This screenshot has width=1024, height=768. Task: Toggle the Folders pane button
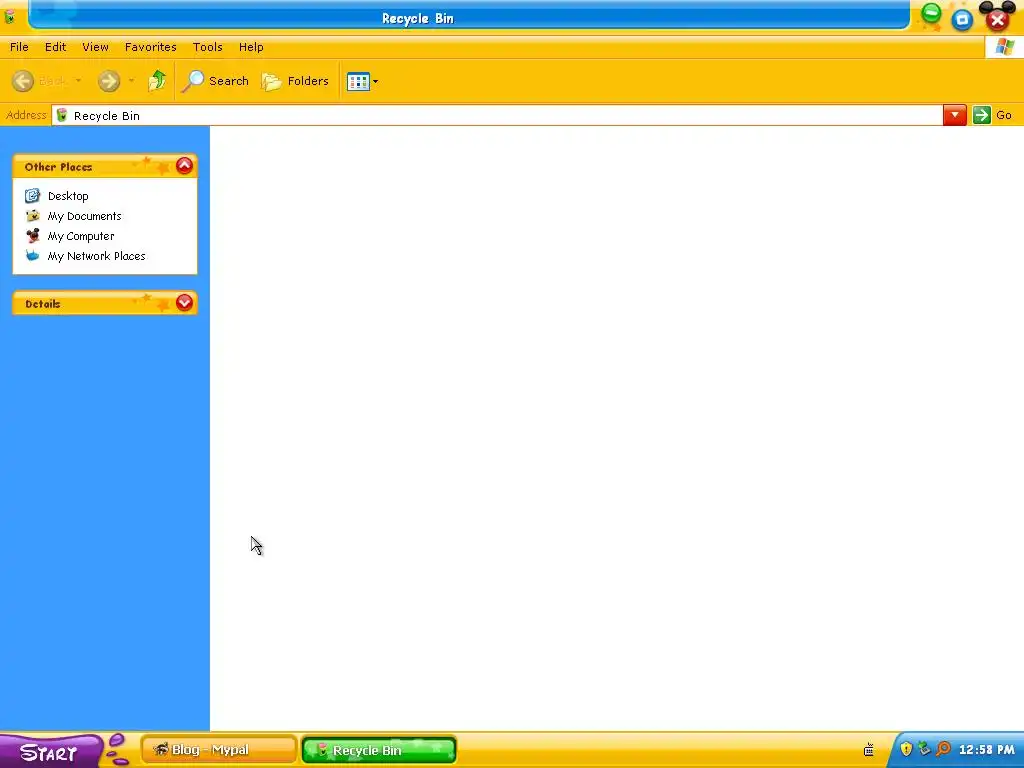pos(295,81)
